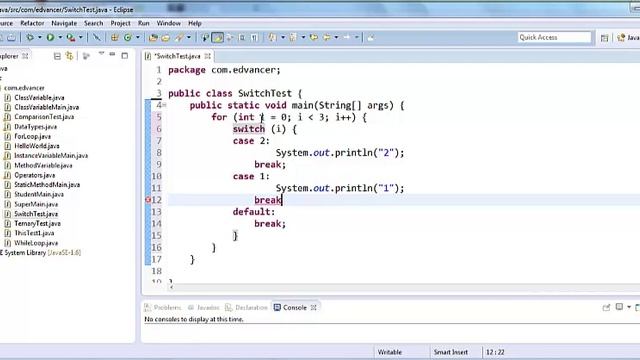Open the Project menu
Screen dimensions: 640x360
click(120, 23)
